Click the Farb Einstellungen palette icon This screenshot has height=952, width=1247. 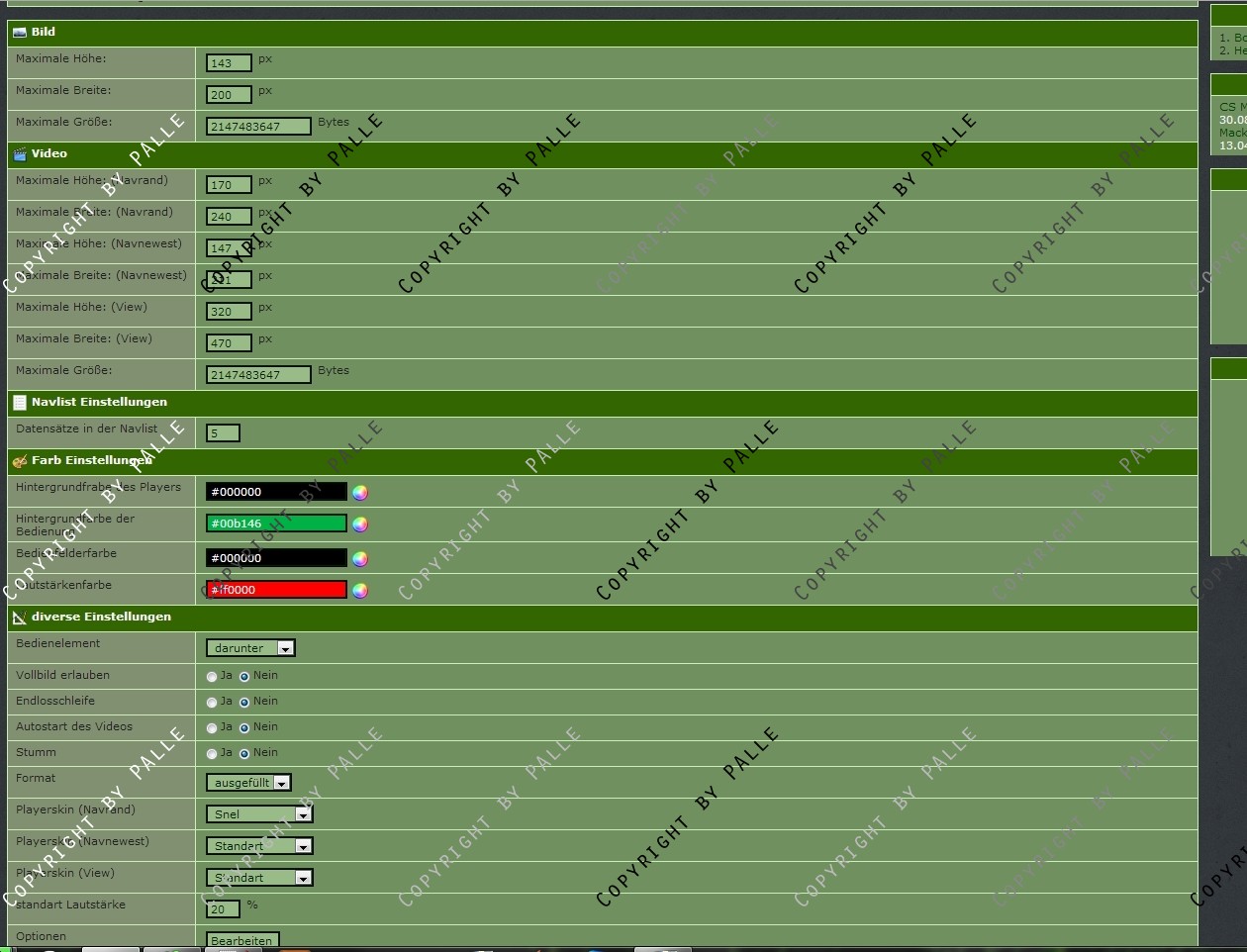[x=19, y=461]
